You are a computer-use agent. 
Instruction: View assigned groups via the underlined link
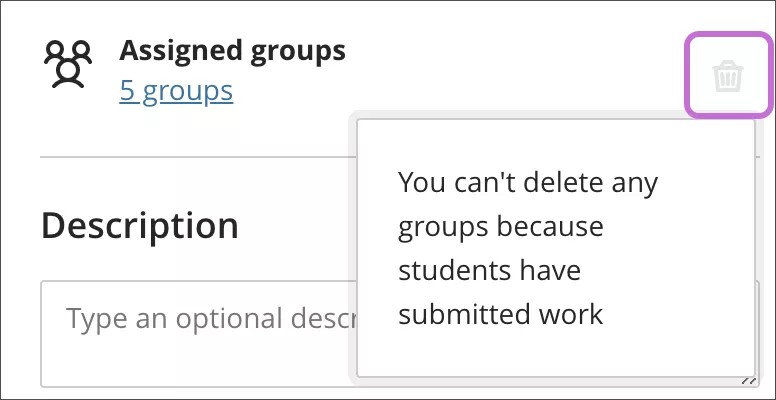pos(176,91)
